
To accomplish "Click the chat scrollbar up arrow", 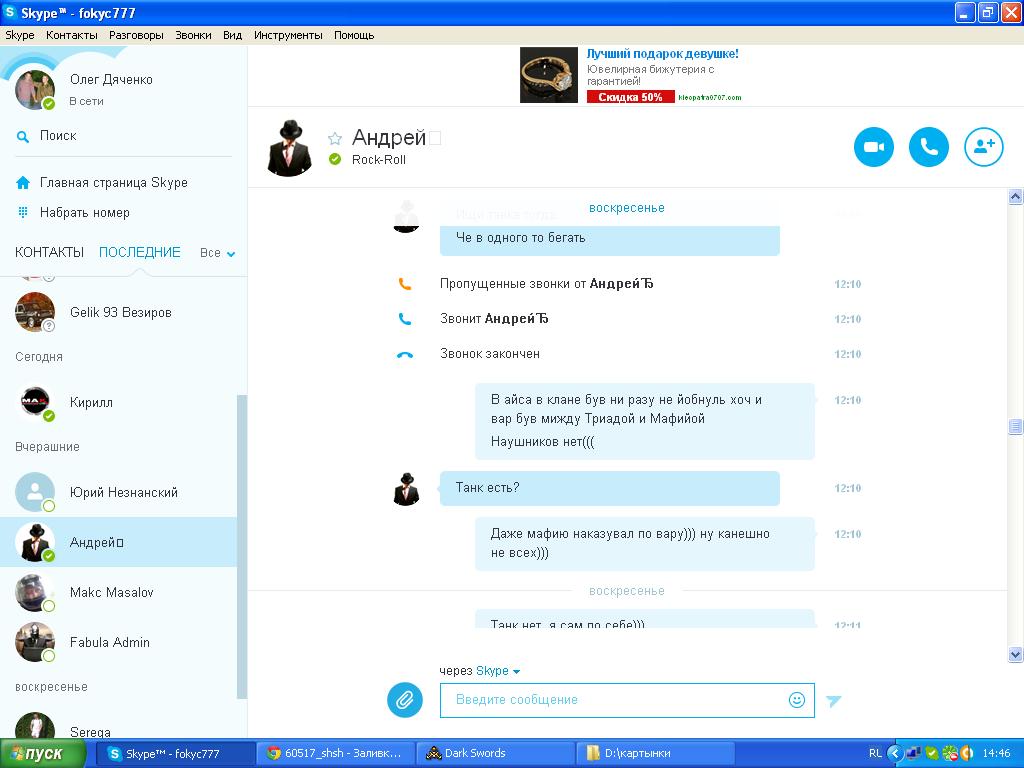I will (x=1016, y=197).
